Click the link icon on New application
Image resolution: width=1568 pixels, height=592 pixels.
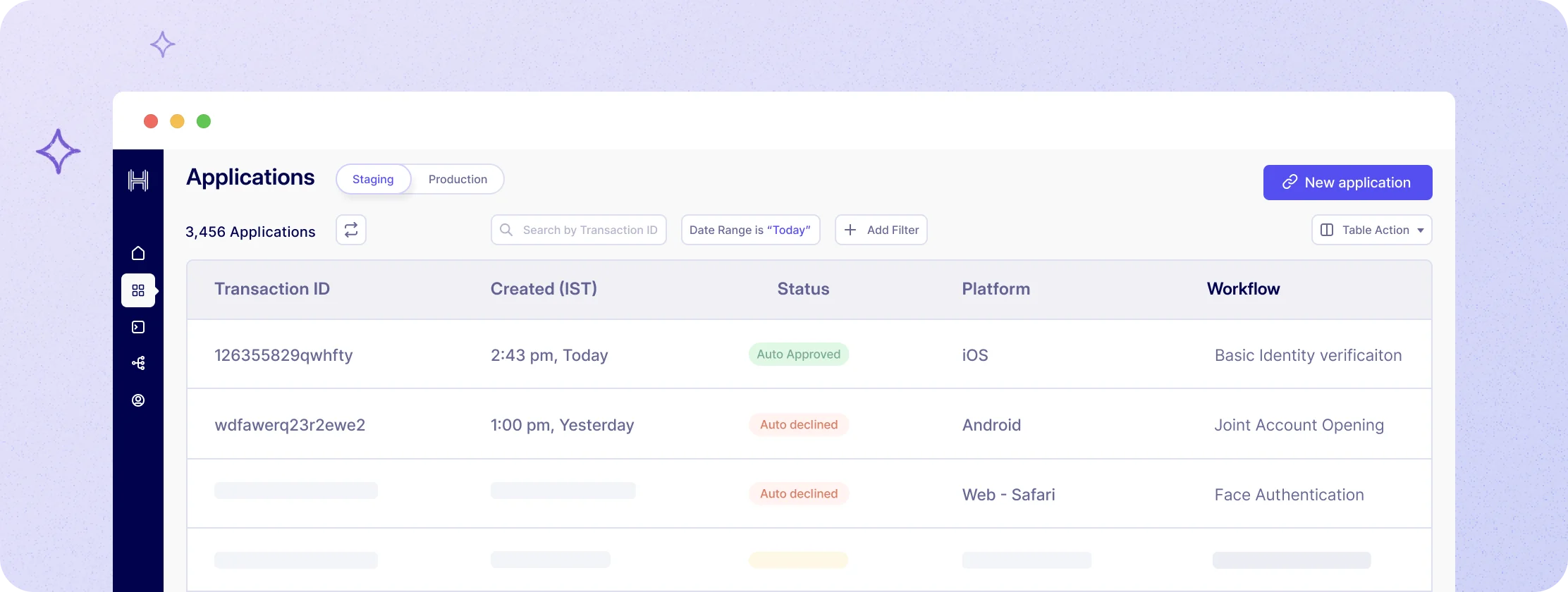[1290, 183]
